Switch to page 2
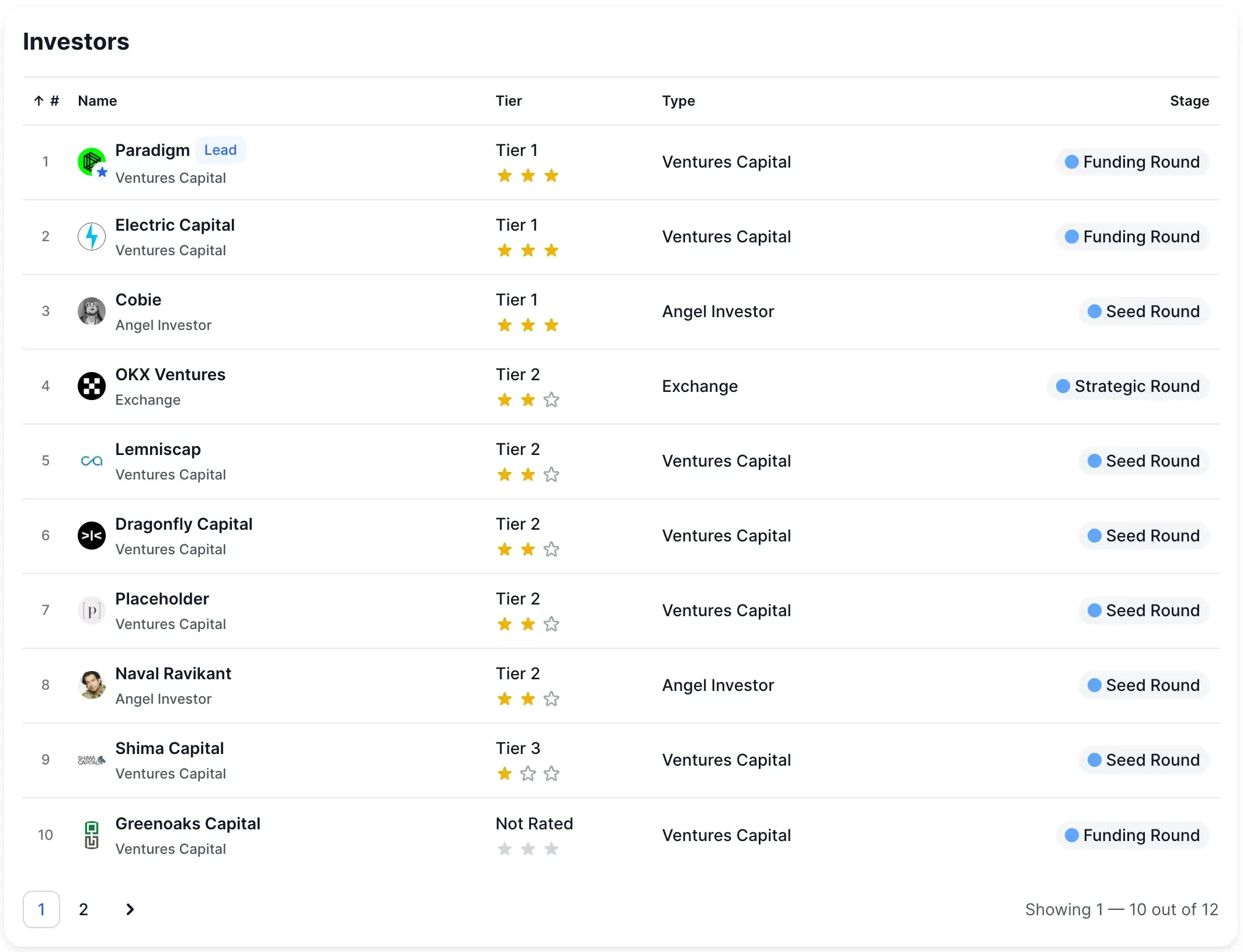 point(84,909)
